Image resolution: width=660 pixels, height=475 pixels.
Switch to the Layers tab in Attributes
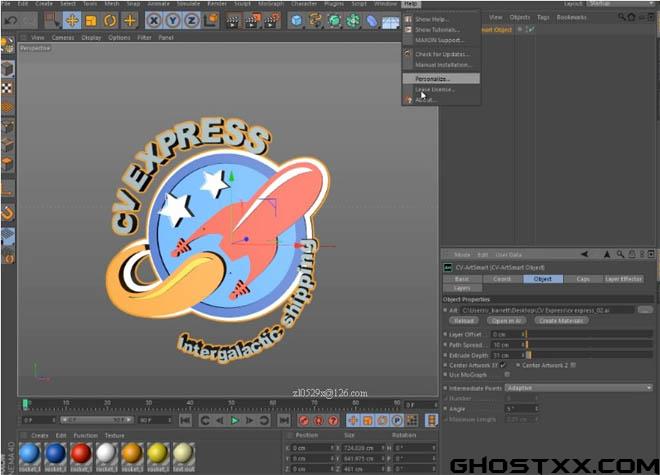[x=462, y=288]
